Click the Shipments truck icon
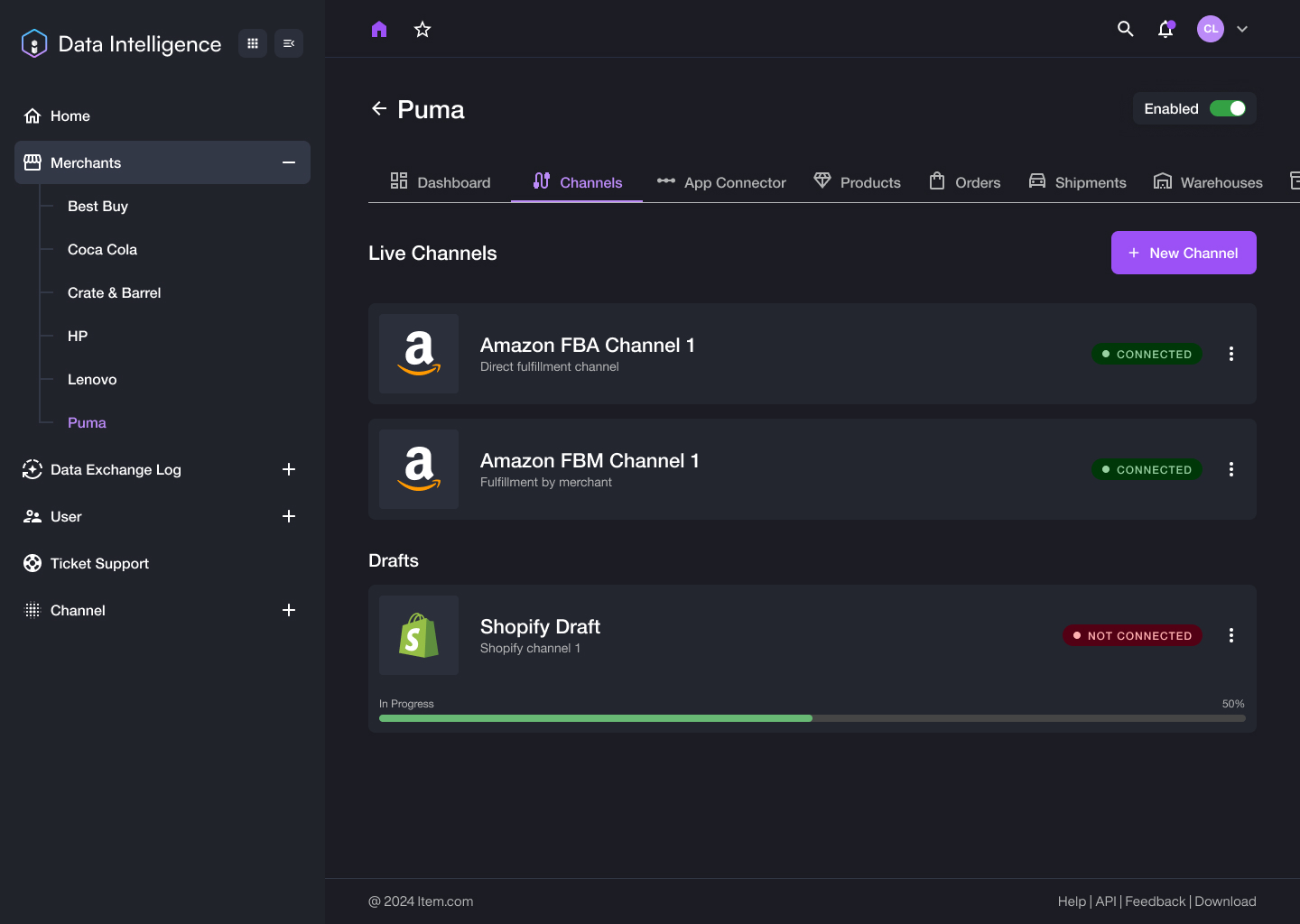This screenshot has height=924, width=1300. pyautogui.click(x=1037, y=180)
